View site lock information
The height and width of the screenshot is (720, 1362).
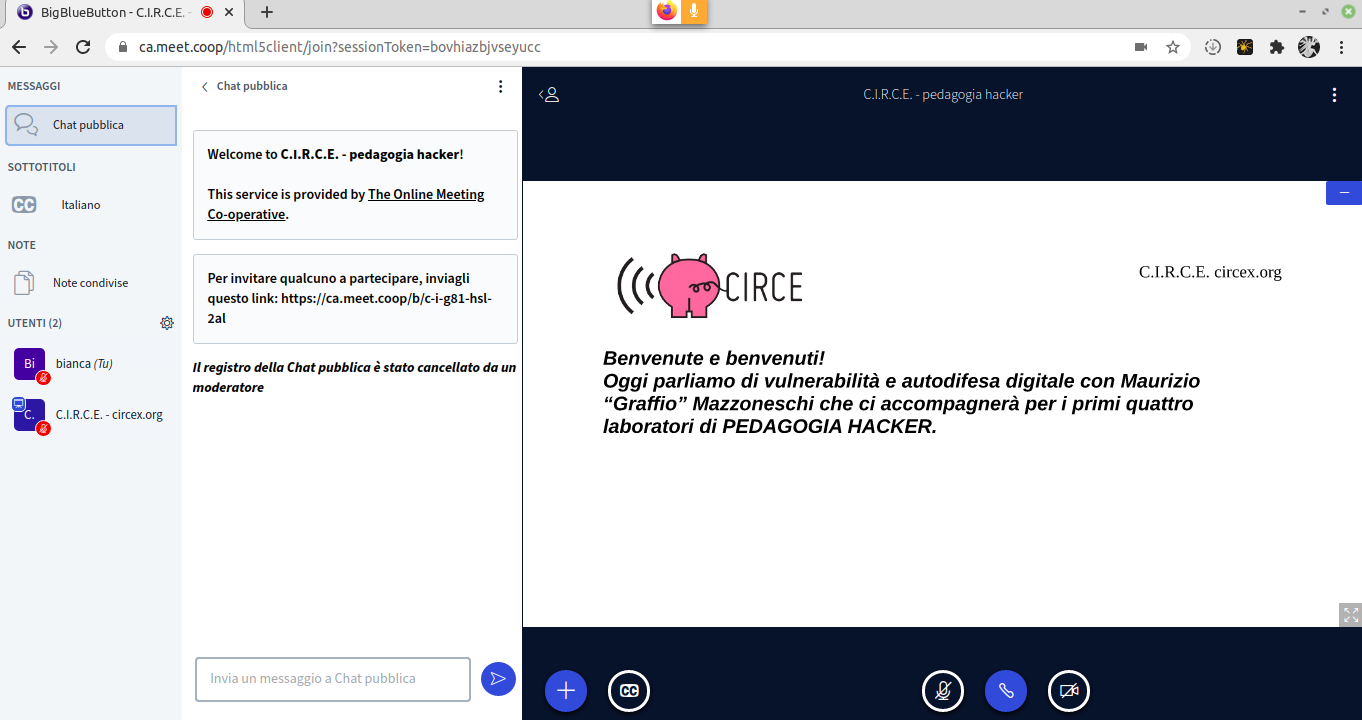click(123, 47)
